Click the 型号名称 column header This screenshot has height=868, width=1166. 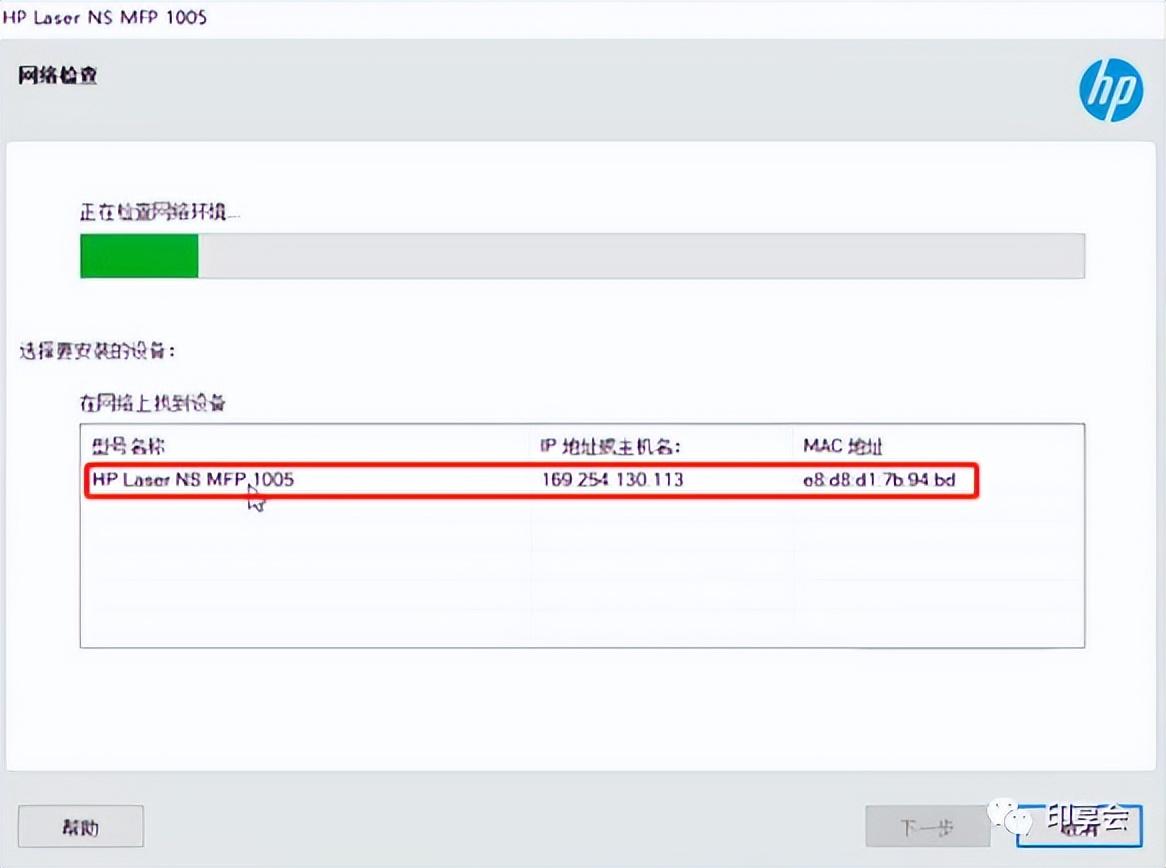tap(128, 446)
